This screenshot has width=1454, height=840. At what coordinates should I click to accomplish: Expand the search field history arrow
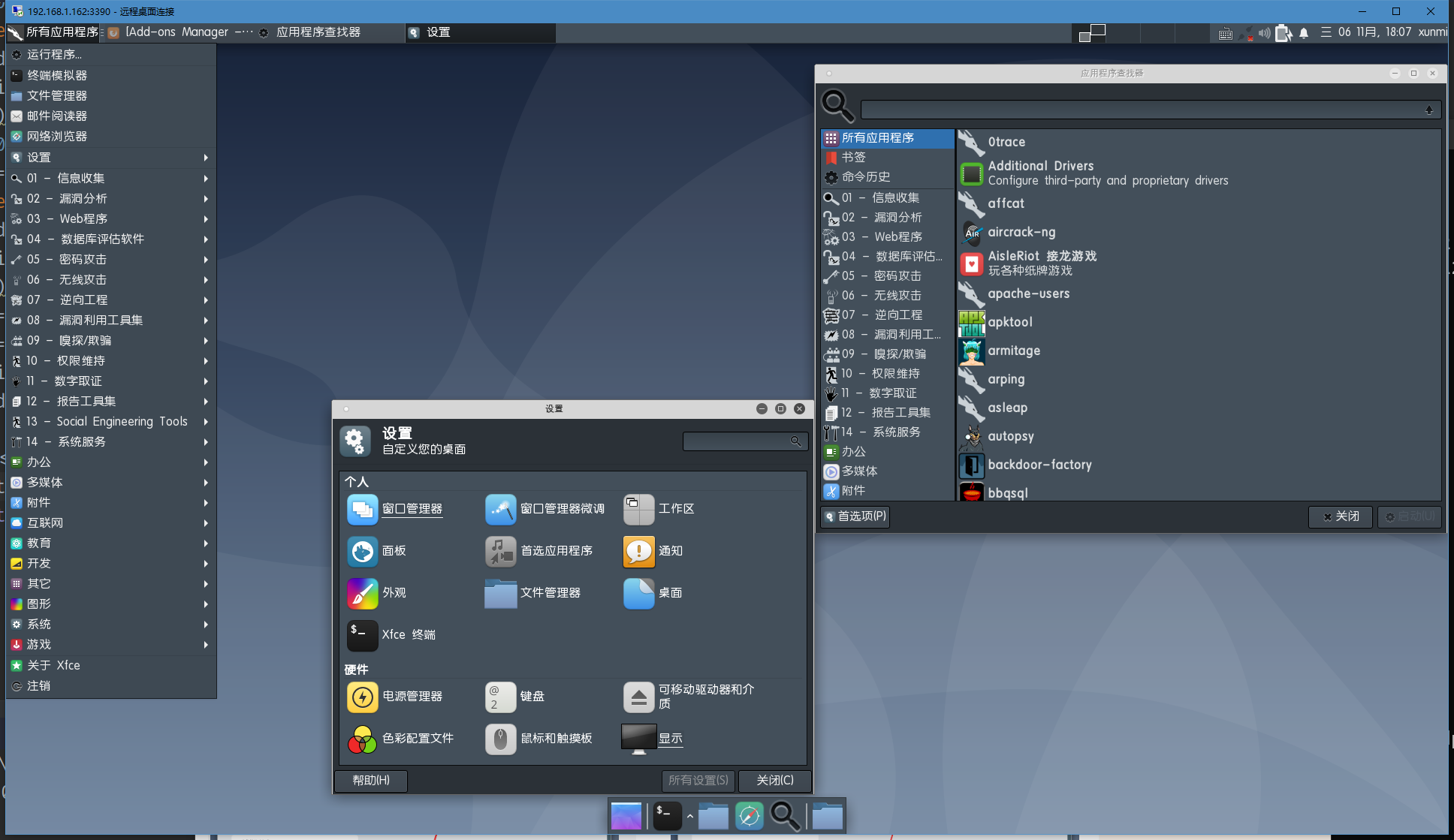pyautogui.click(x=1428, y=110)
